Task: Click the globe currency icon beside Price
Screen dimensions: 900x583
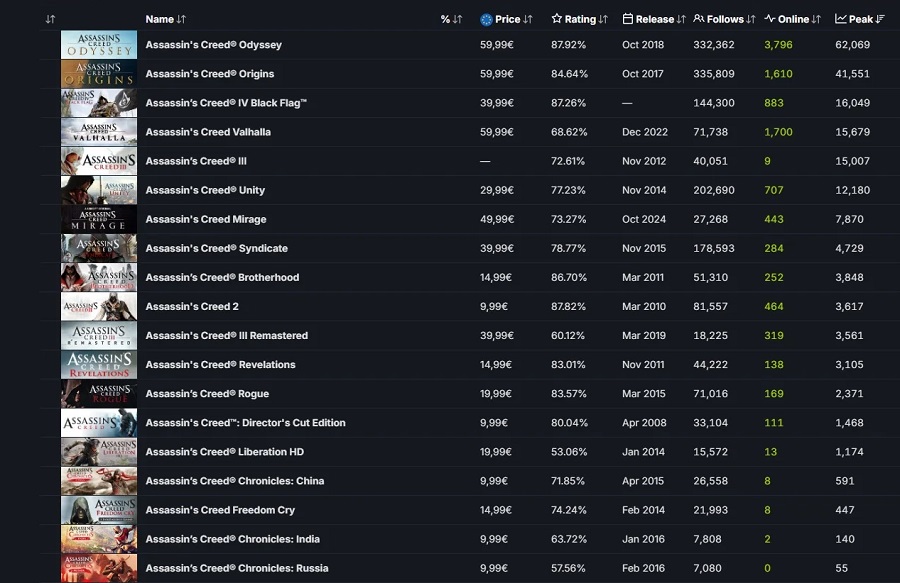Action: coord(486,19)
